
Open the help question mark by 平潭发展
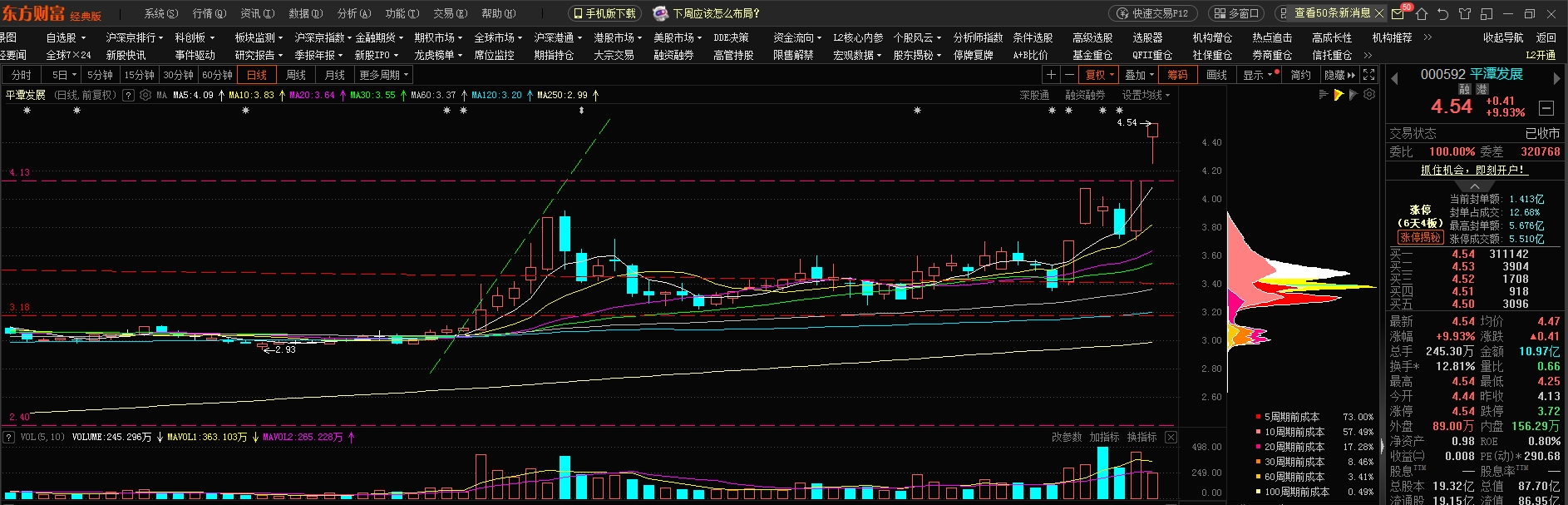128,95
